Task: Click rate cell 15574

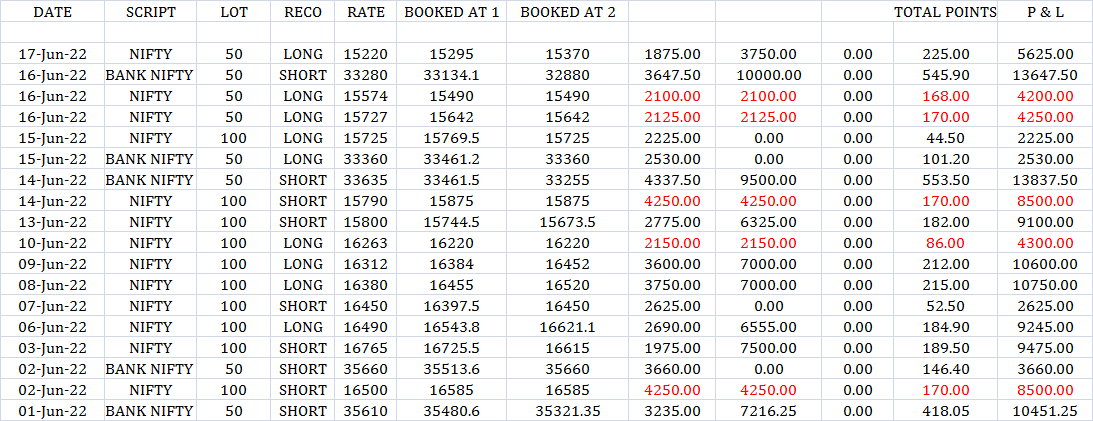Action: 366,96
